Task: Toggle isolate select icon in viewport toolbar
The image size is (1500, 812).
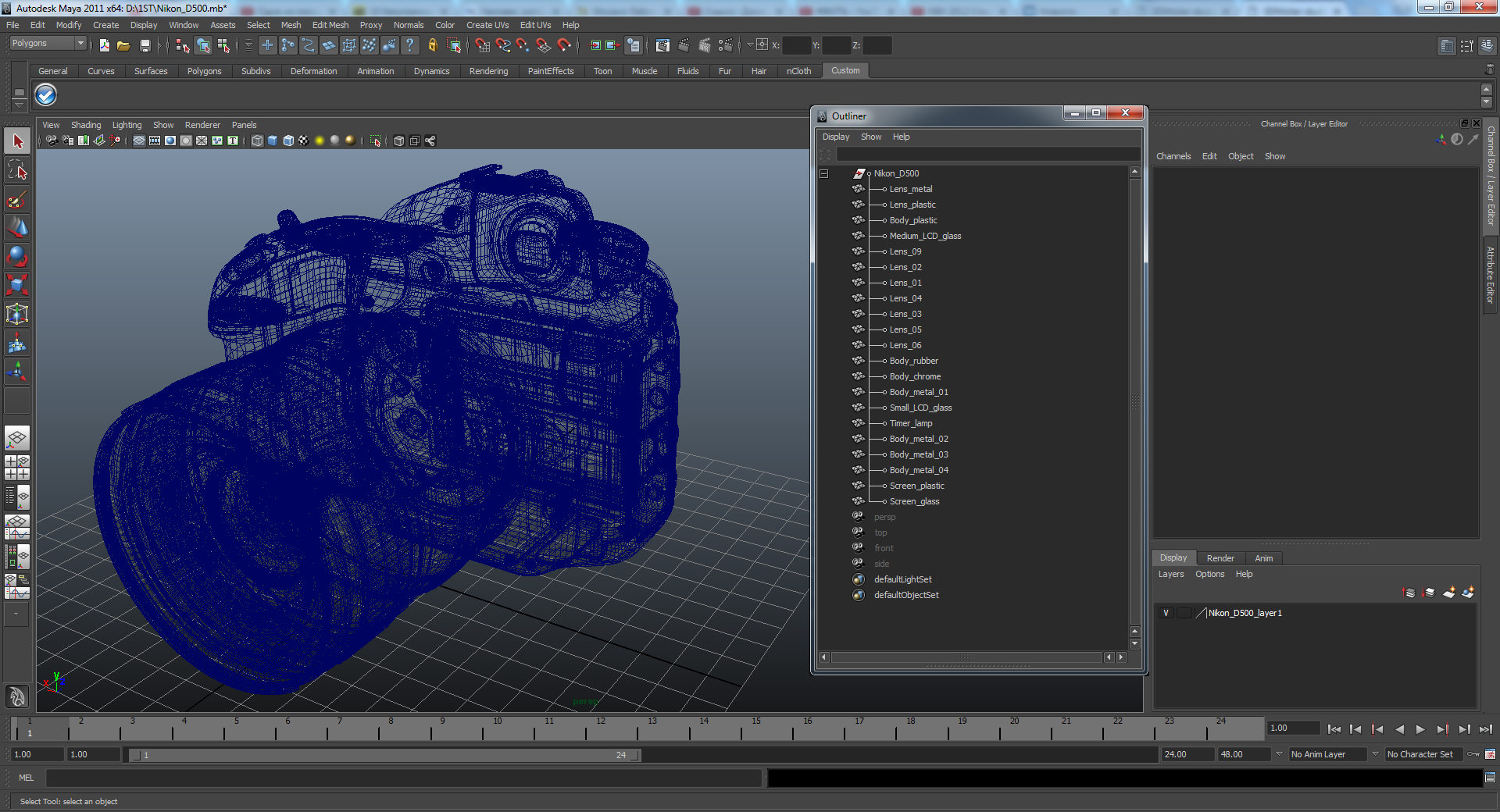Action: click(376, 141)
